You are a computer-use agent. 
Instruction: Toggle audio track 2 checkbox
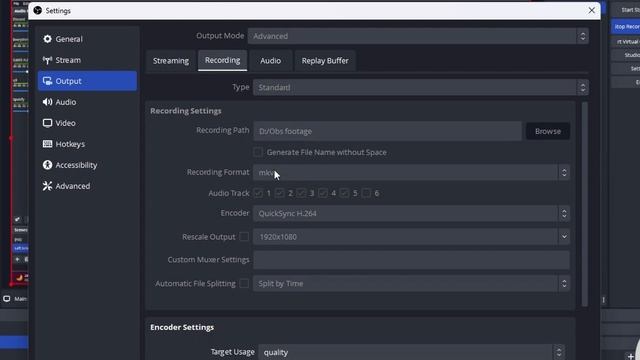tap(280, 193)
